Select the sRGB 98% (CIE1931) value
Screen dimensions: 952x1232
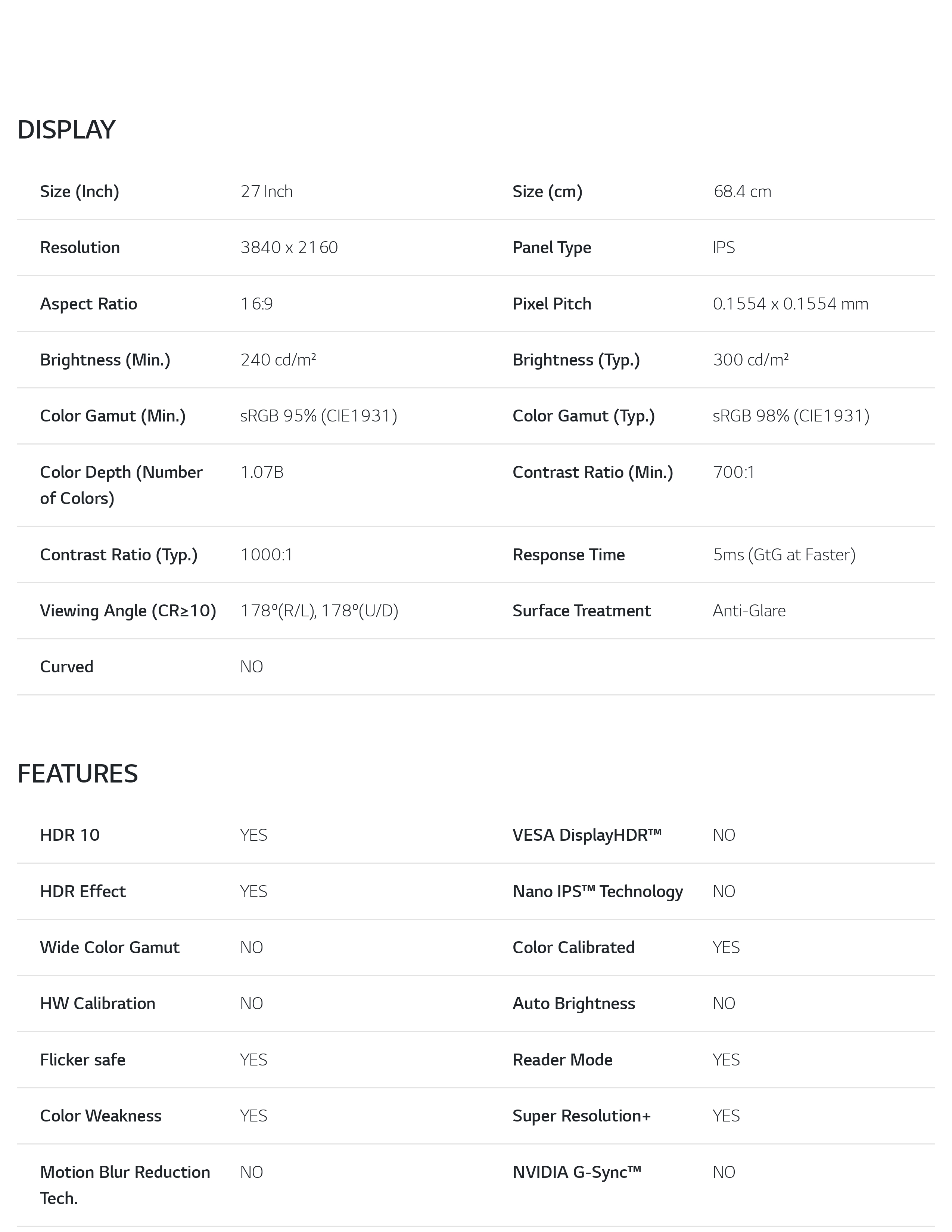pos(791,416)
